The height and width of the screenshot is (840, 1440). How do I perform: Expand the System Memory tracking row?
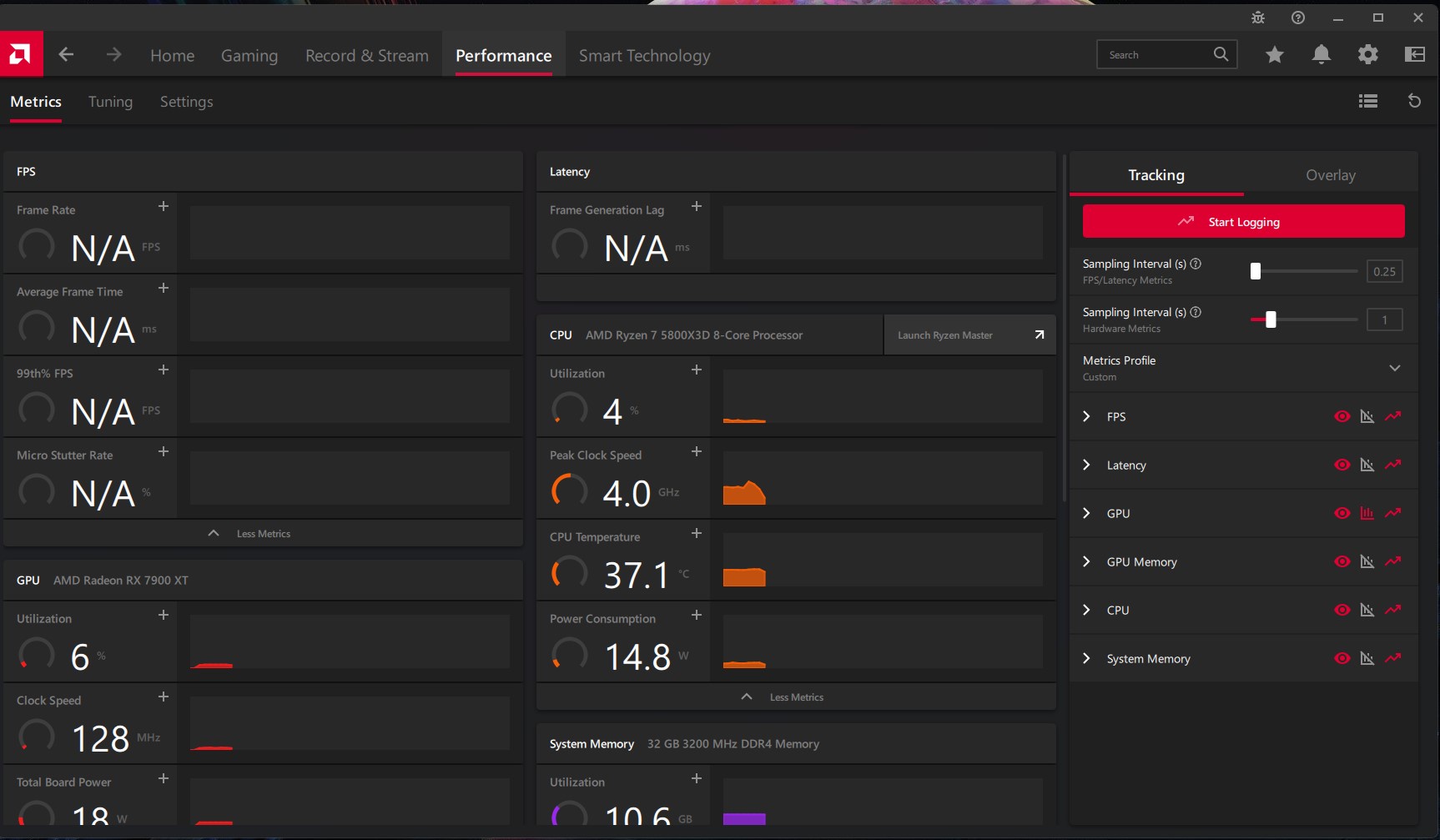click(1086, 658)
